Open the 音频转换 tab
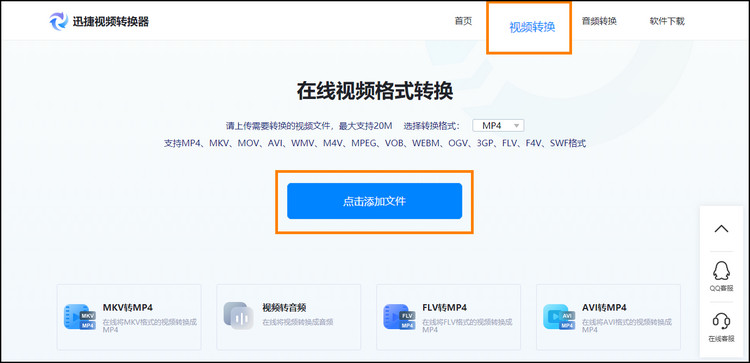The image size is (750, 363). [x=599, y=21]
